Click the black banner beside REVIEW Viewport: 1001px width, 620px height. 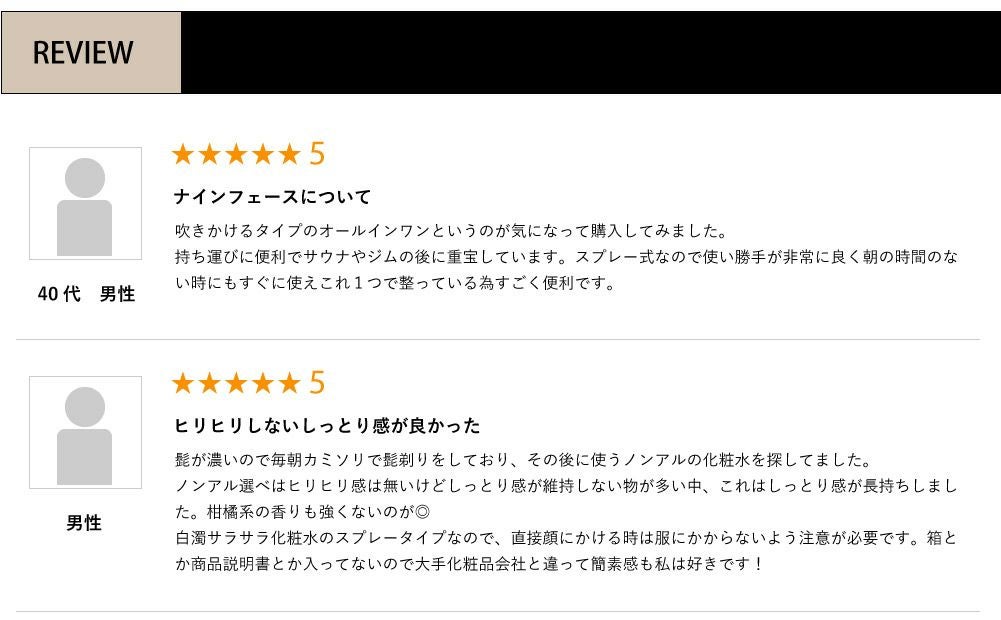tap(590, 53)
